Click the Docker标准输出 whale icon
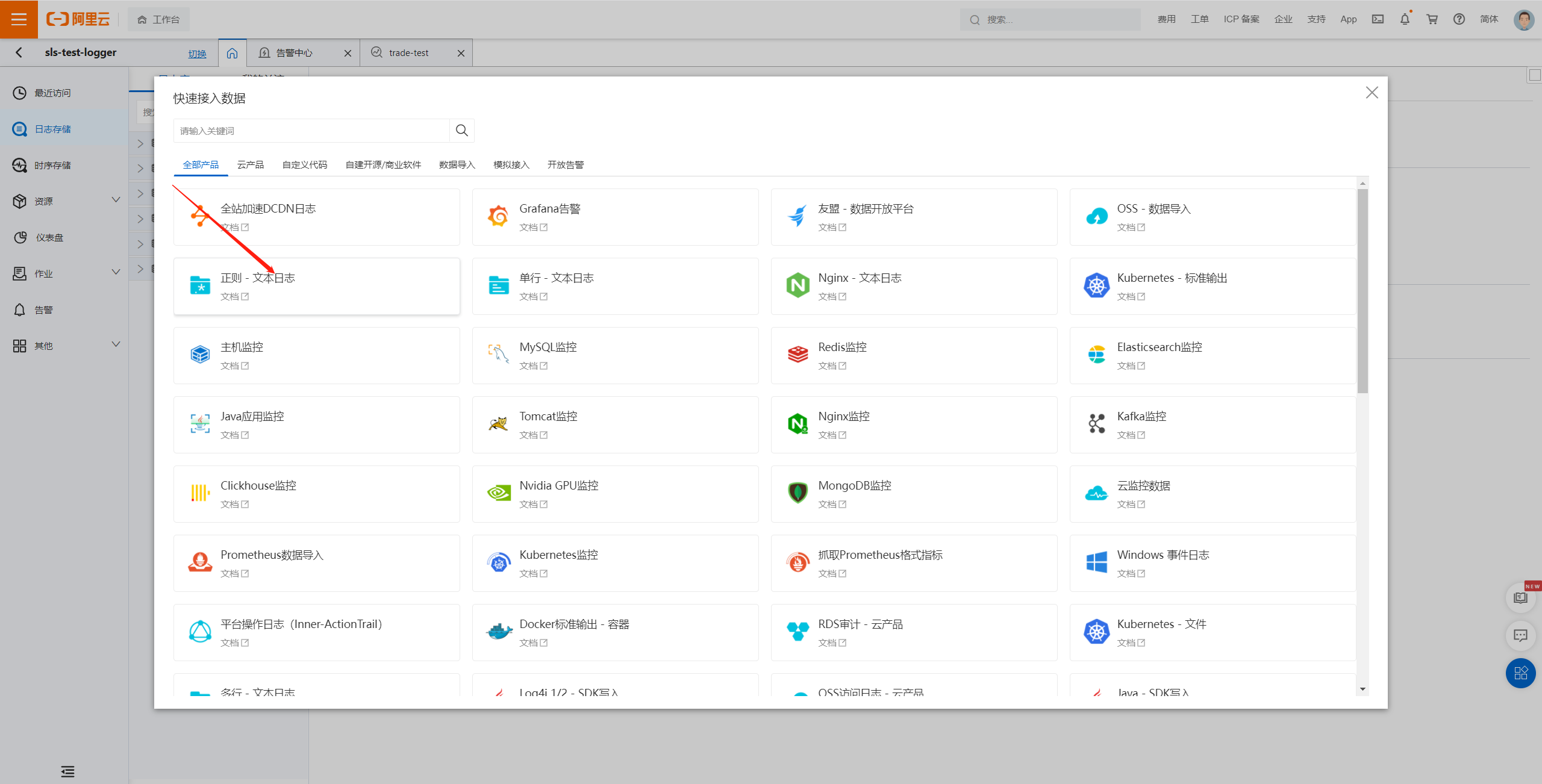This screenshot has width=1542, height=784. [498, 632]
